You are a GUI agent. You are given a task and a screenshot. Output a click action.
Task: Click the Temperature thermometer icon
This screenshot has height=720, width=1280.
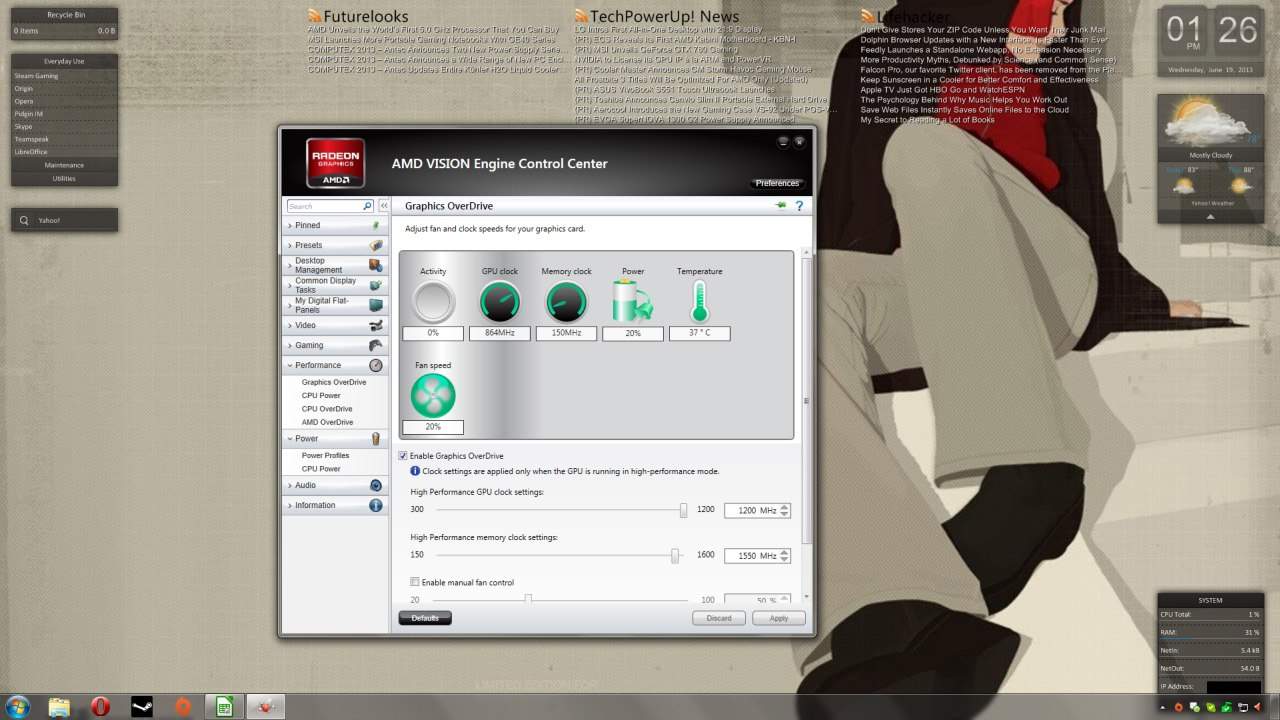click(x=699, y=301)
